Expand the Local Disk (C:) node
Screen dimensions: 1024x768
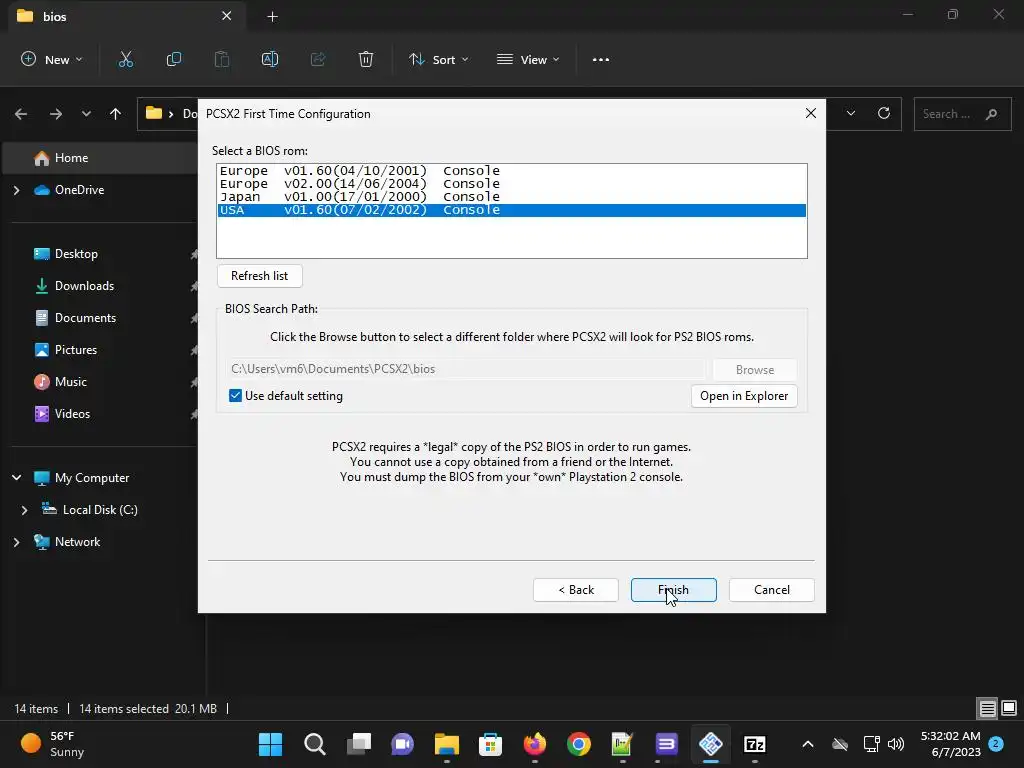pyautogui.click(x=25, y=510)
